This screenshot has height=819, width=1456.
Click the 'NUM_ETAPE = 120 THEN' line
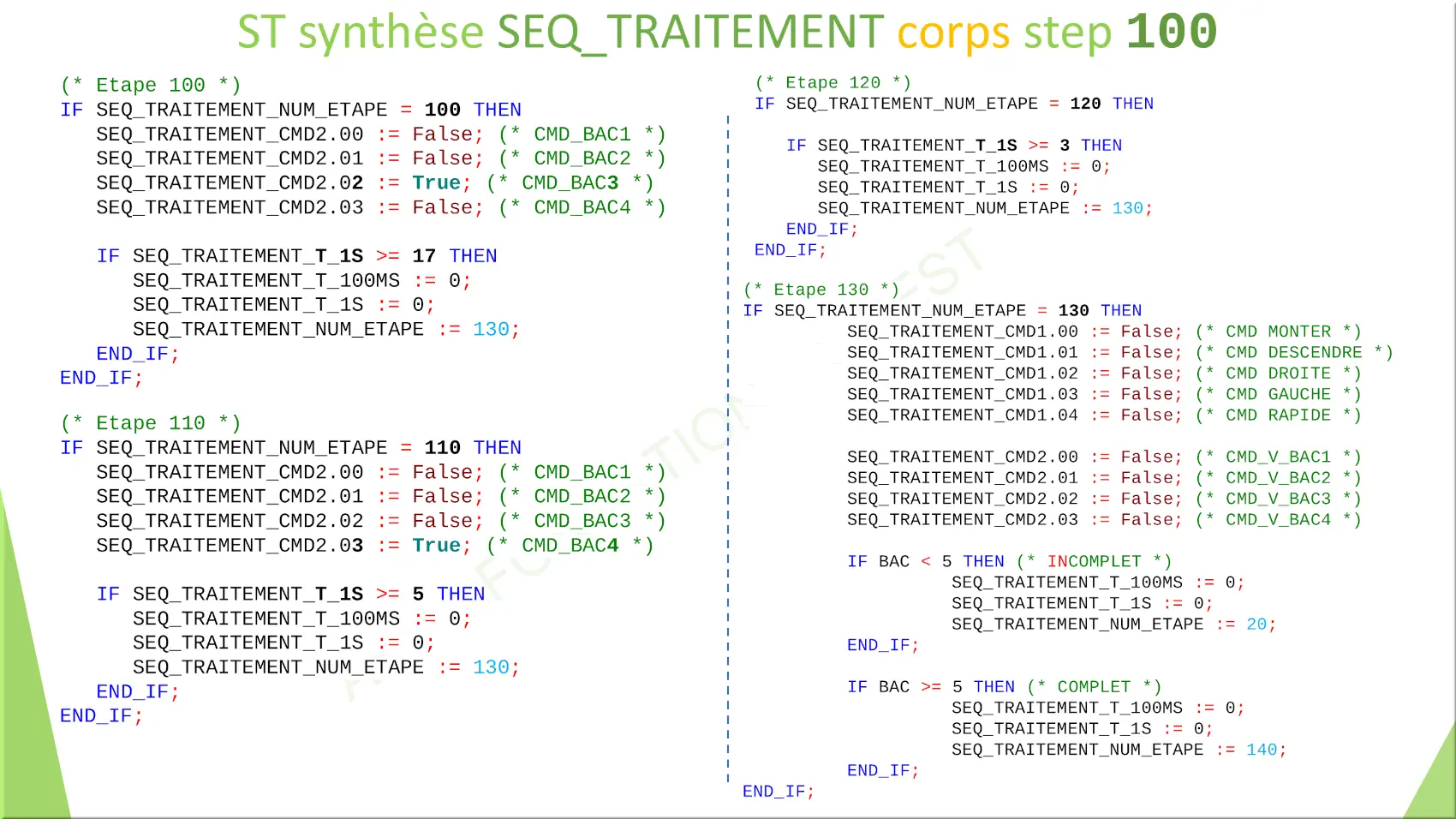tap(954, 104)
